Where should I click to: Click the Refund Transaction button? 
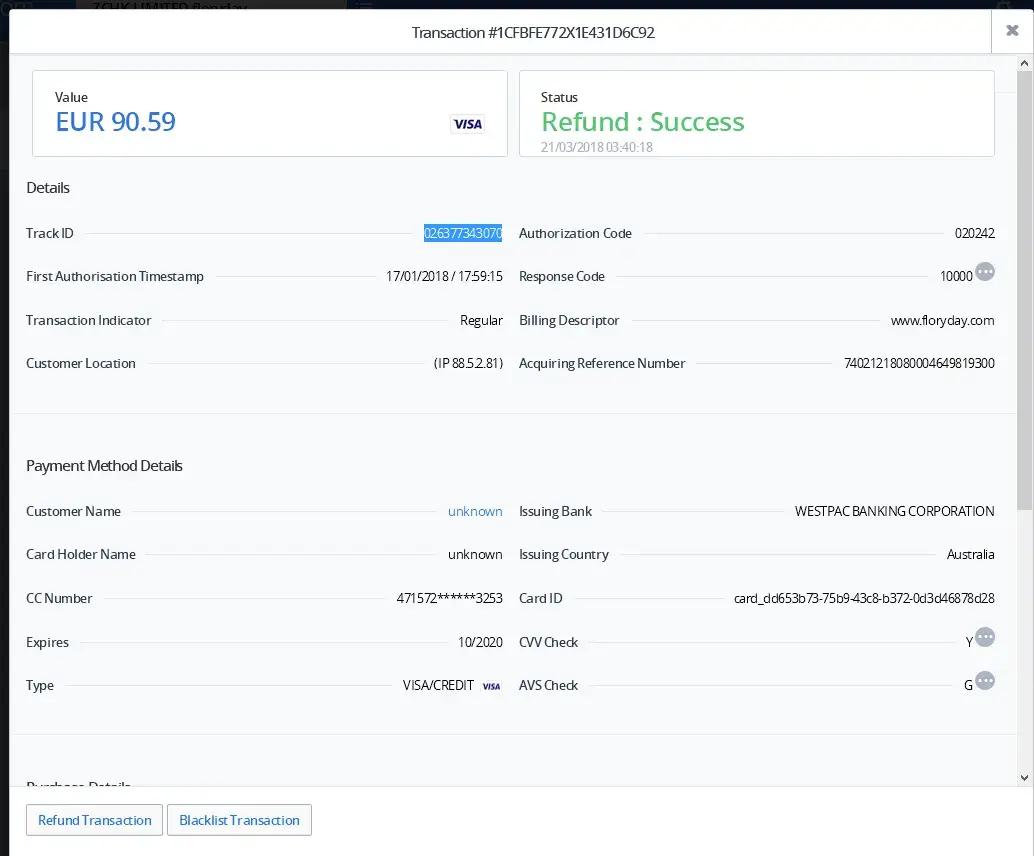pos(95,820)
